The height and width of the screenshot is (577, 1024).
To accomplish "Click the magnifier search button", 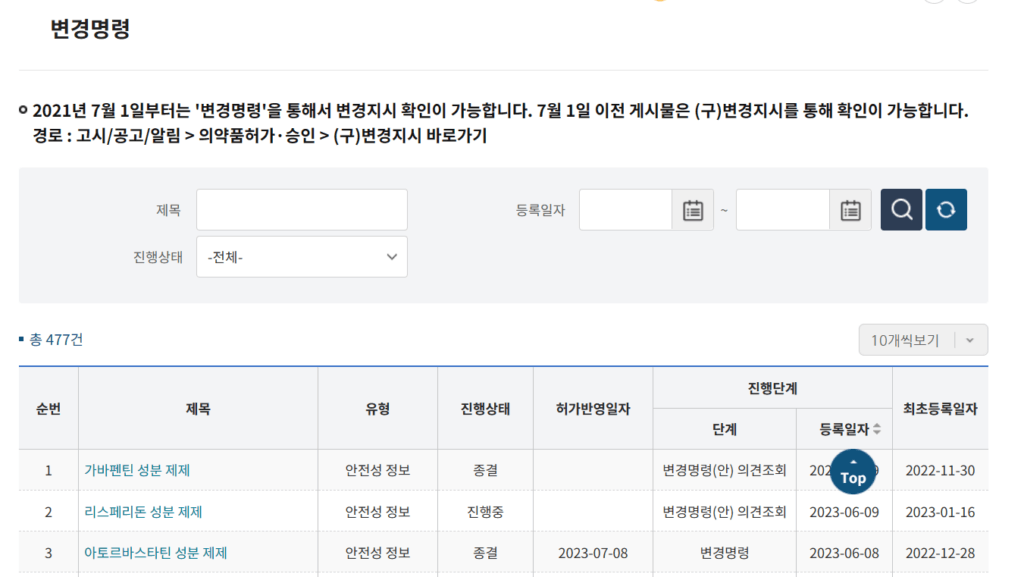I will point(901,210).
